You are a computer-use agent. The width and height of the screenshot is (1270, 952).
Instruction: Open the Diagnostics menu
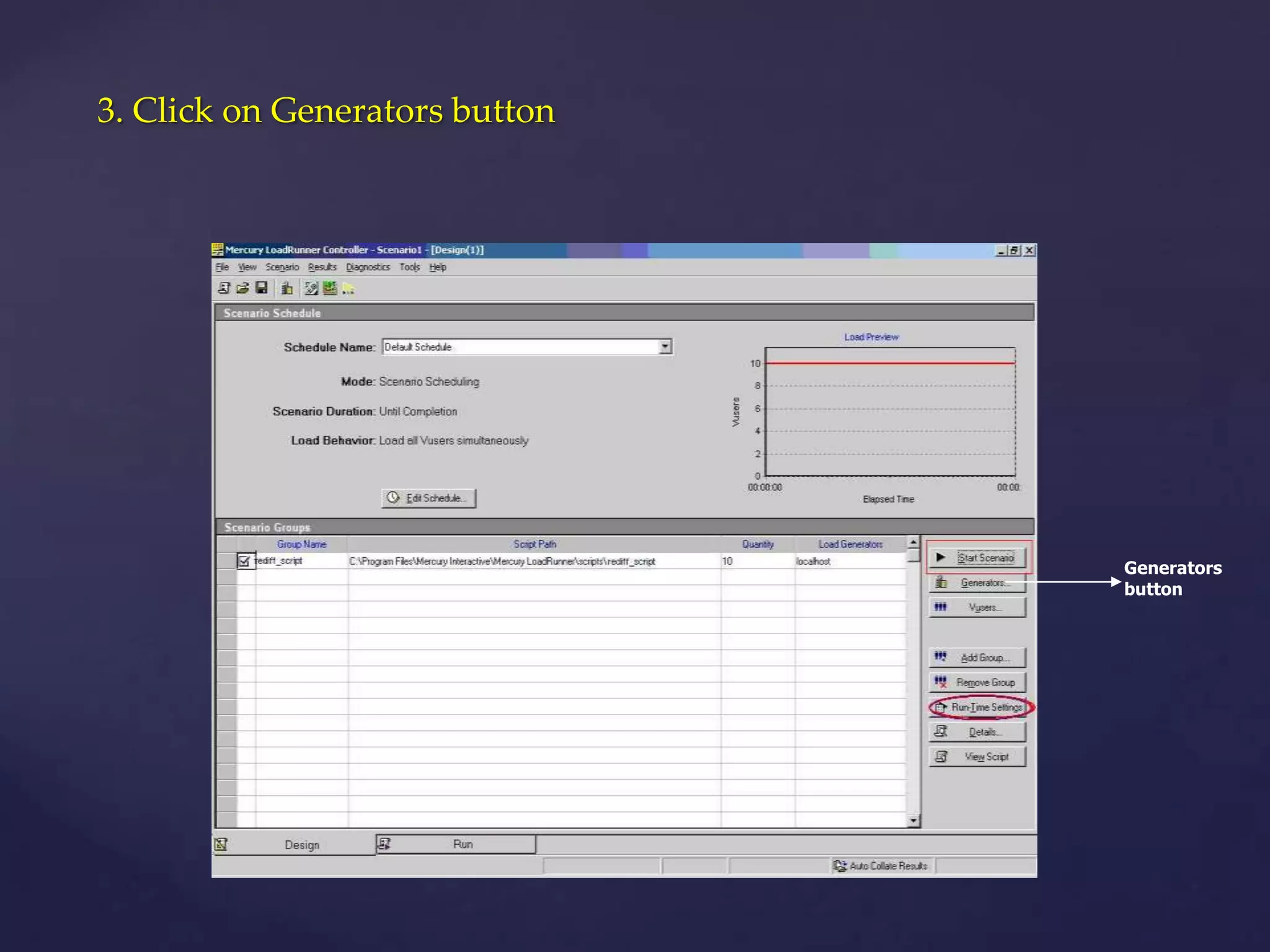pyautogui.click(x=368, y=267)
